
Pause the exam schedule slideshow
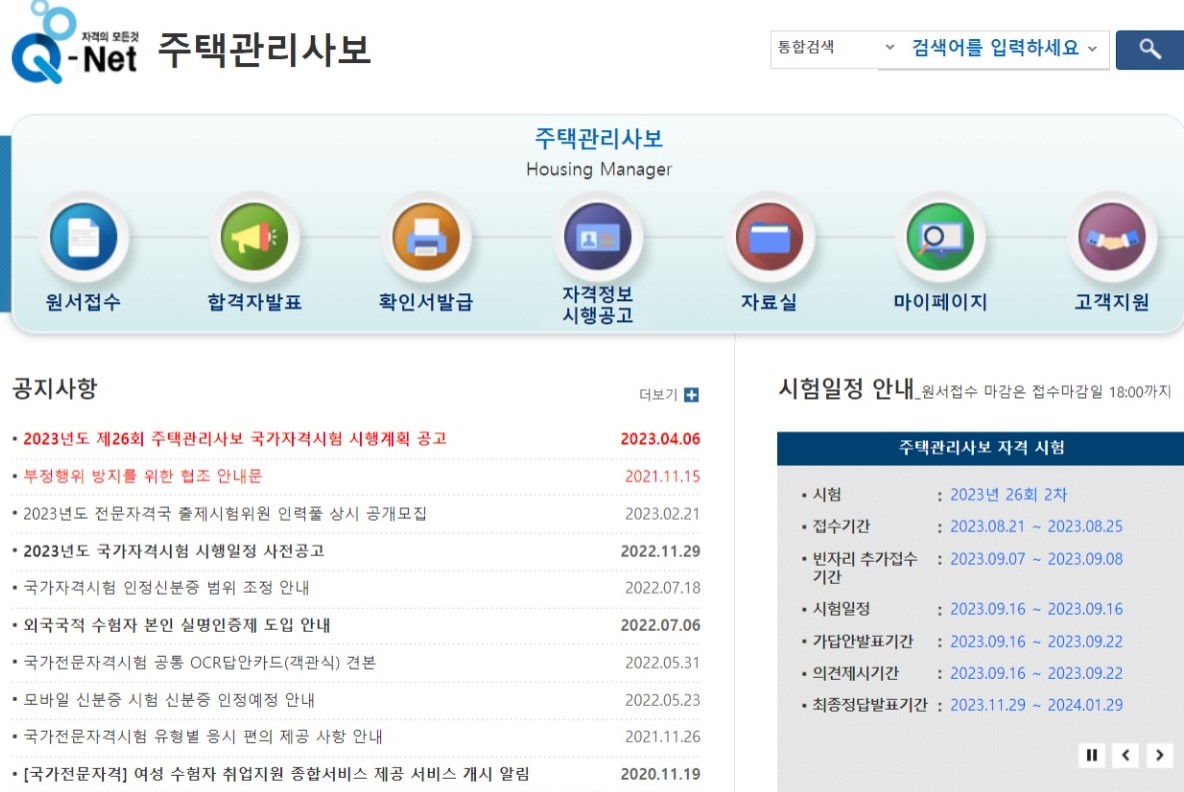[1091, 755]
